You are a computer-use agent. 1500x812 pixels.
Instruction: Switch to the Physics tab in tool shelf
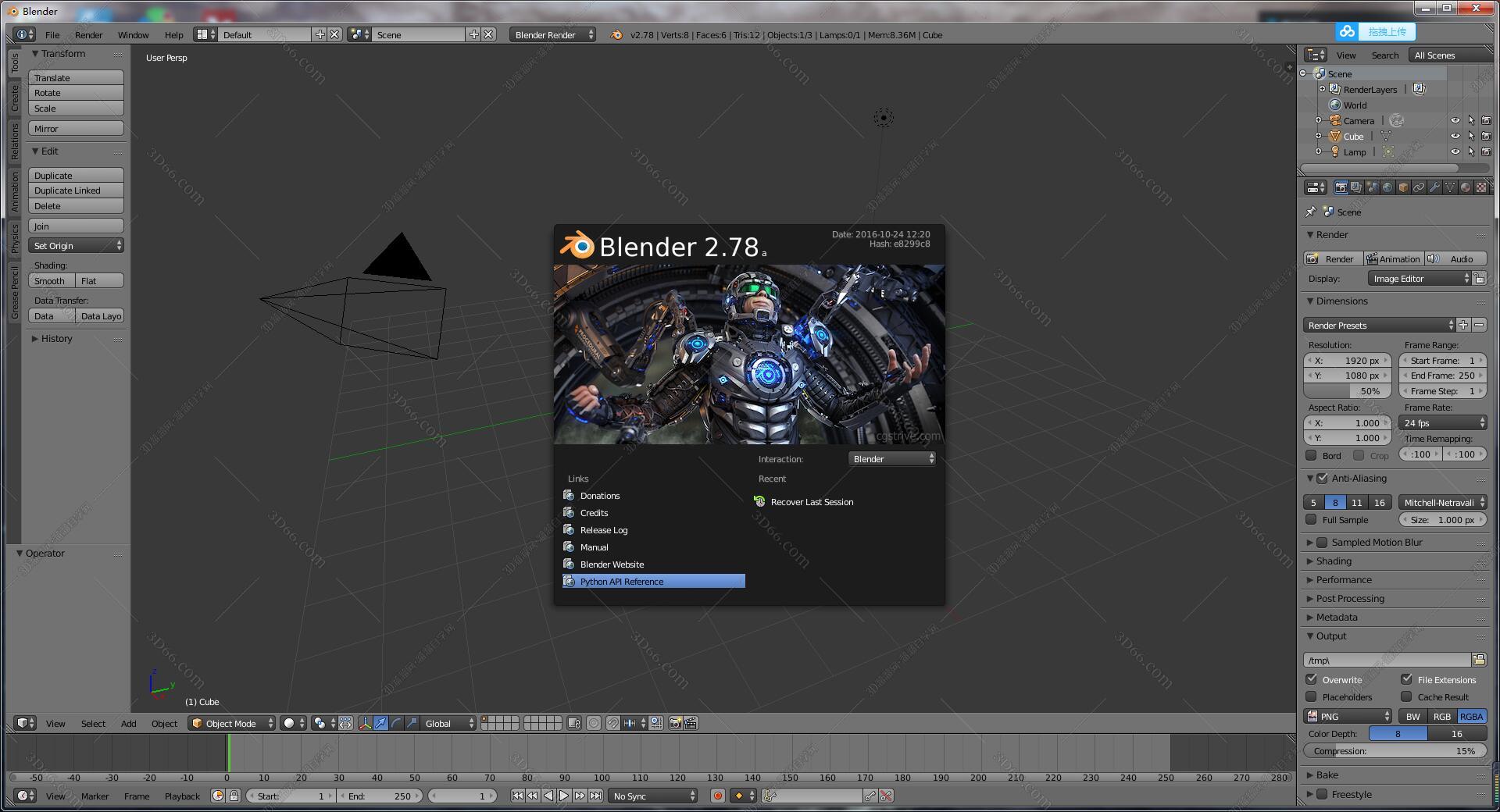tap(14, 238)
